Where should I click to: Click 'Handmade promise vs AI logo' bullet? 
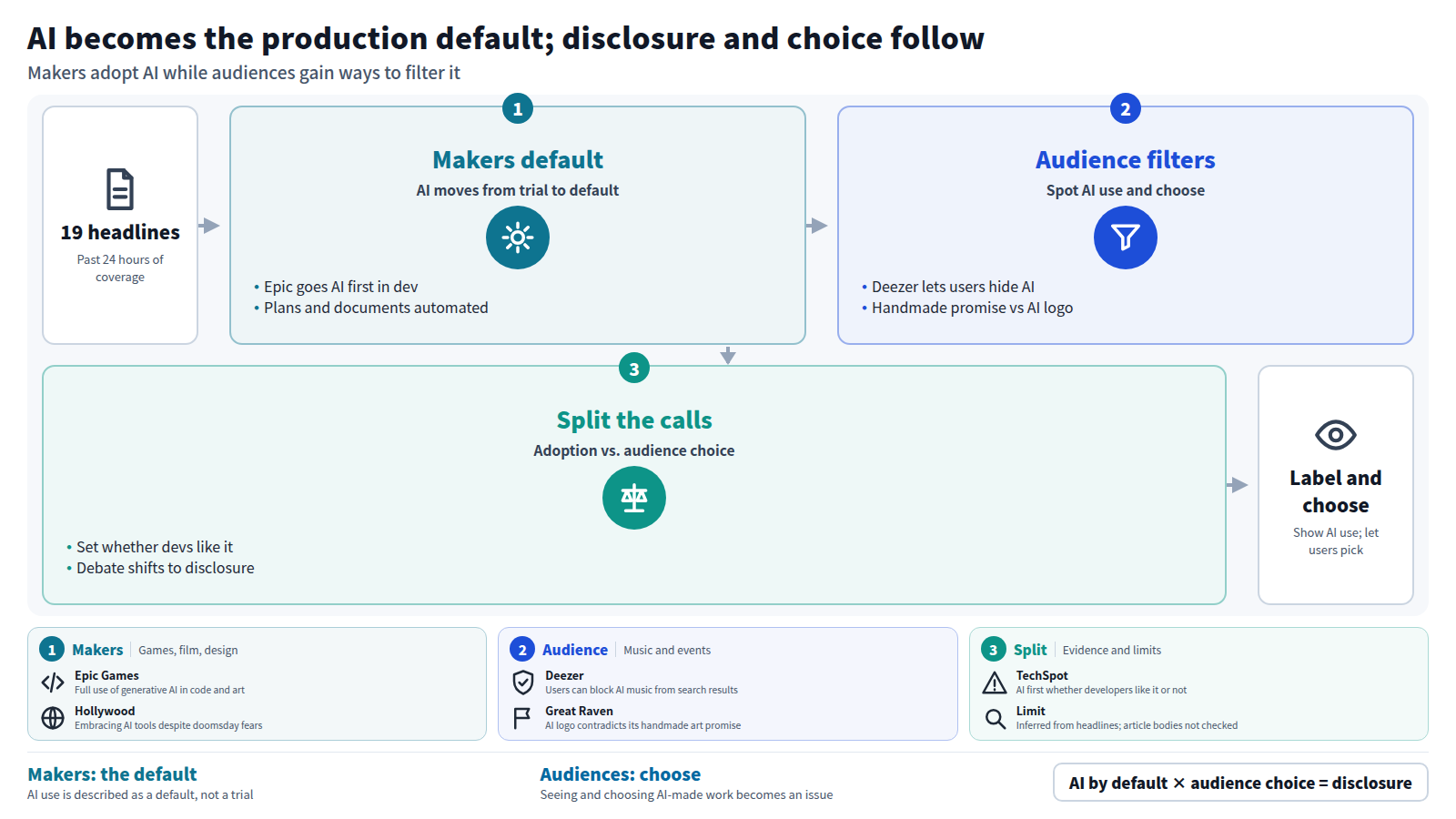(972, 308)
